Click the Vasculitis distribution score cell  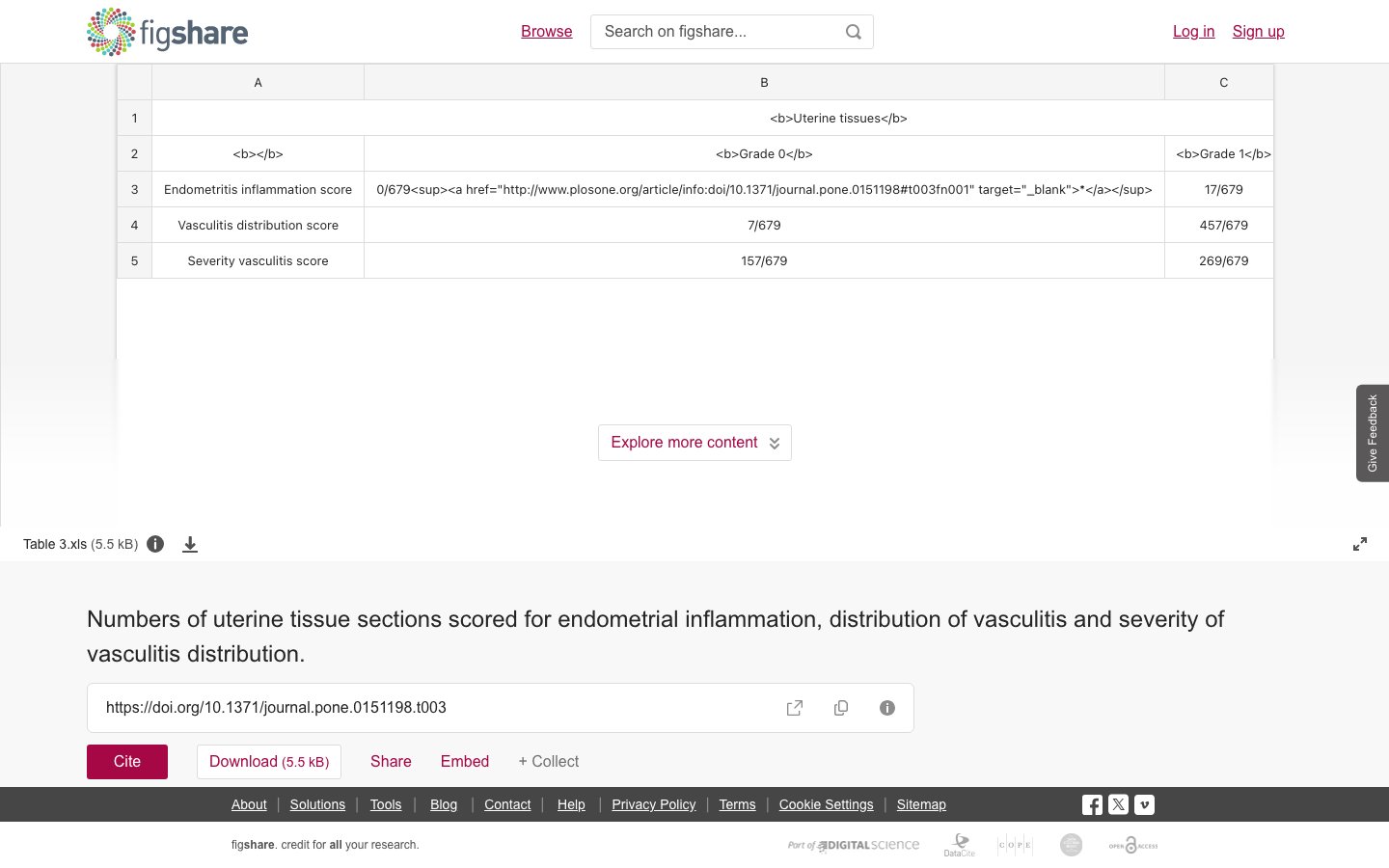tap(258, 226)
